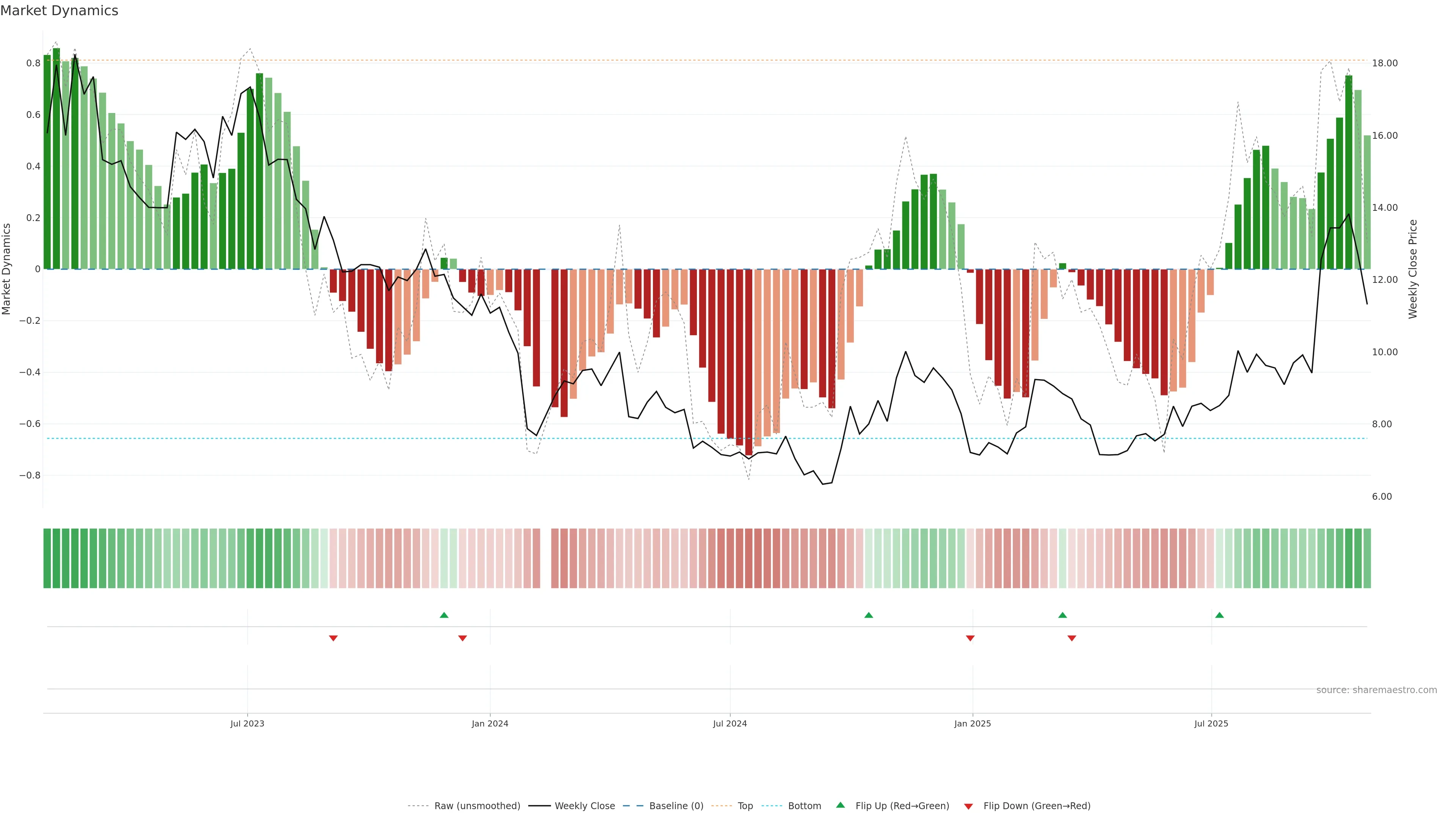Click the Market Dynamics chart title
Viewport: 1456px width, 819px height.
(60, 11)
